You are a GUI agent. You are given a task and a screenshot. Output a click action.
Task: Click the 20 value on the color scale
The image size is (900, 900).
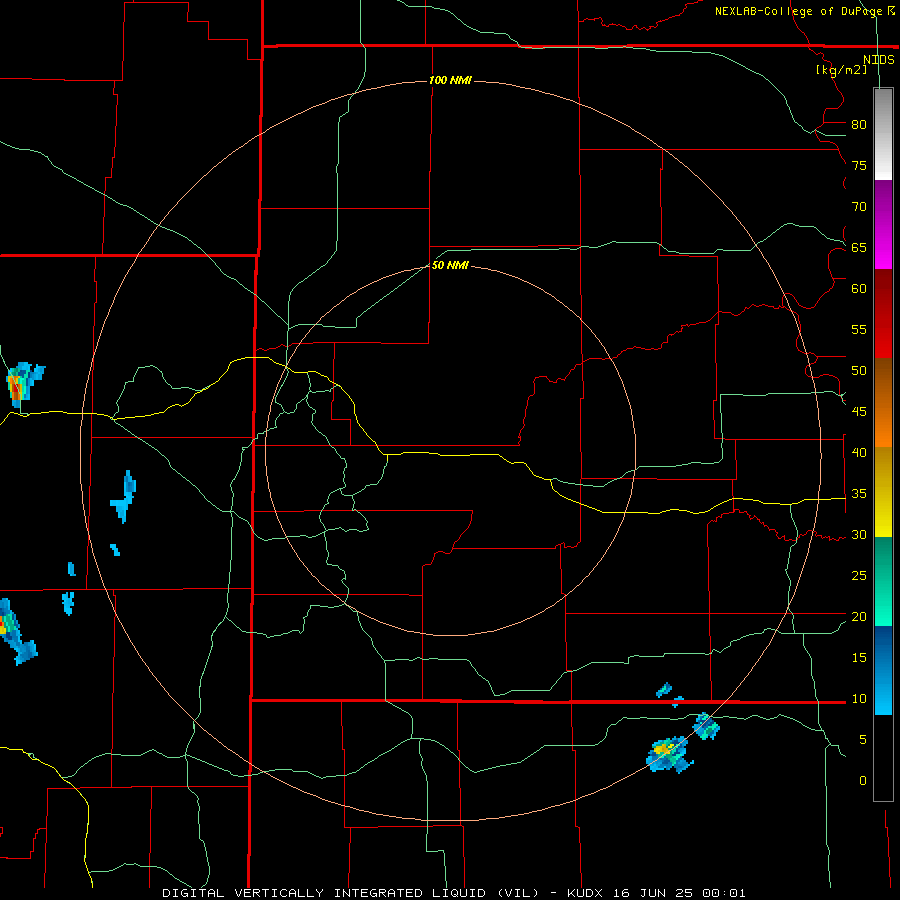(859, 616)
